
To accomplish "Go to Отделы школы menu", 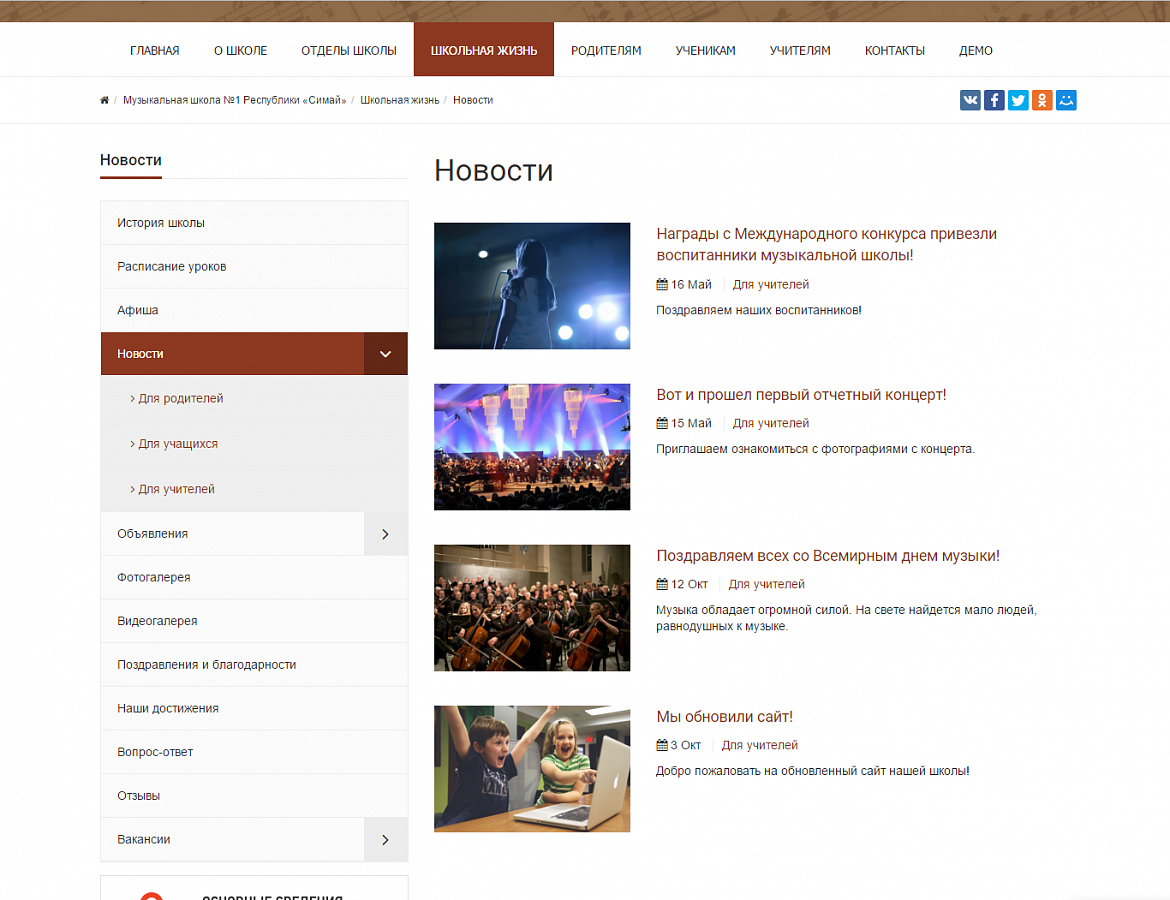I will 349,50.
